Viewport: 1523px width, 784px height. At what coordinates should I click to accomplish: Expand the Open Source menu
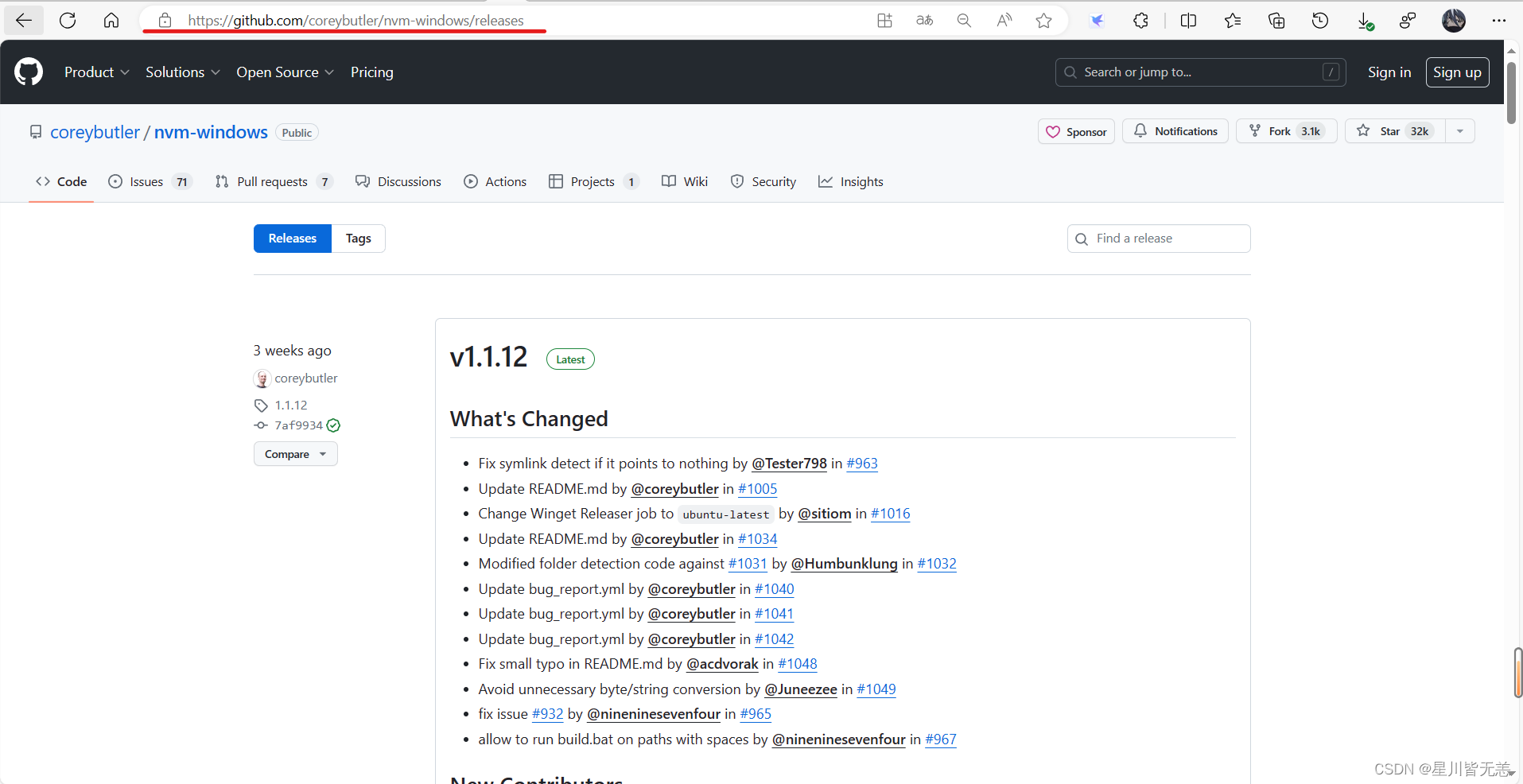pos(285,72)
